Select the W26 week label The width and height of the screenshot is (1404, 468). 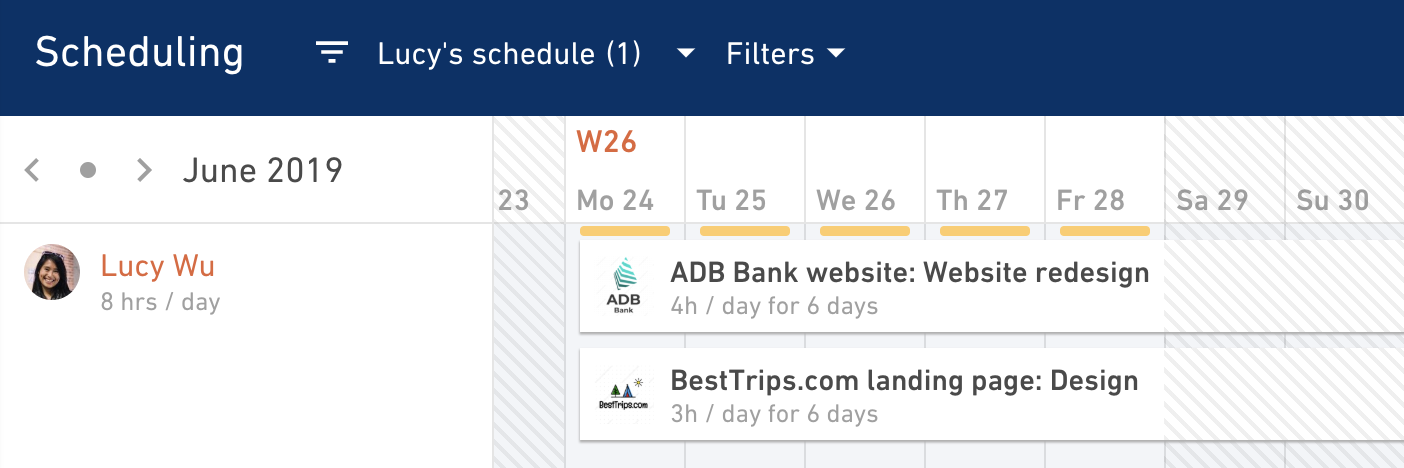607,142
